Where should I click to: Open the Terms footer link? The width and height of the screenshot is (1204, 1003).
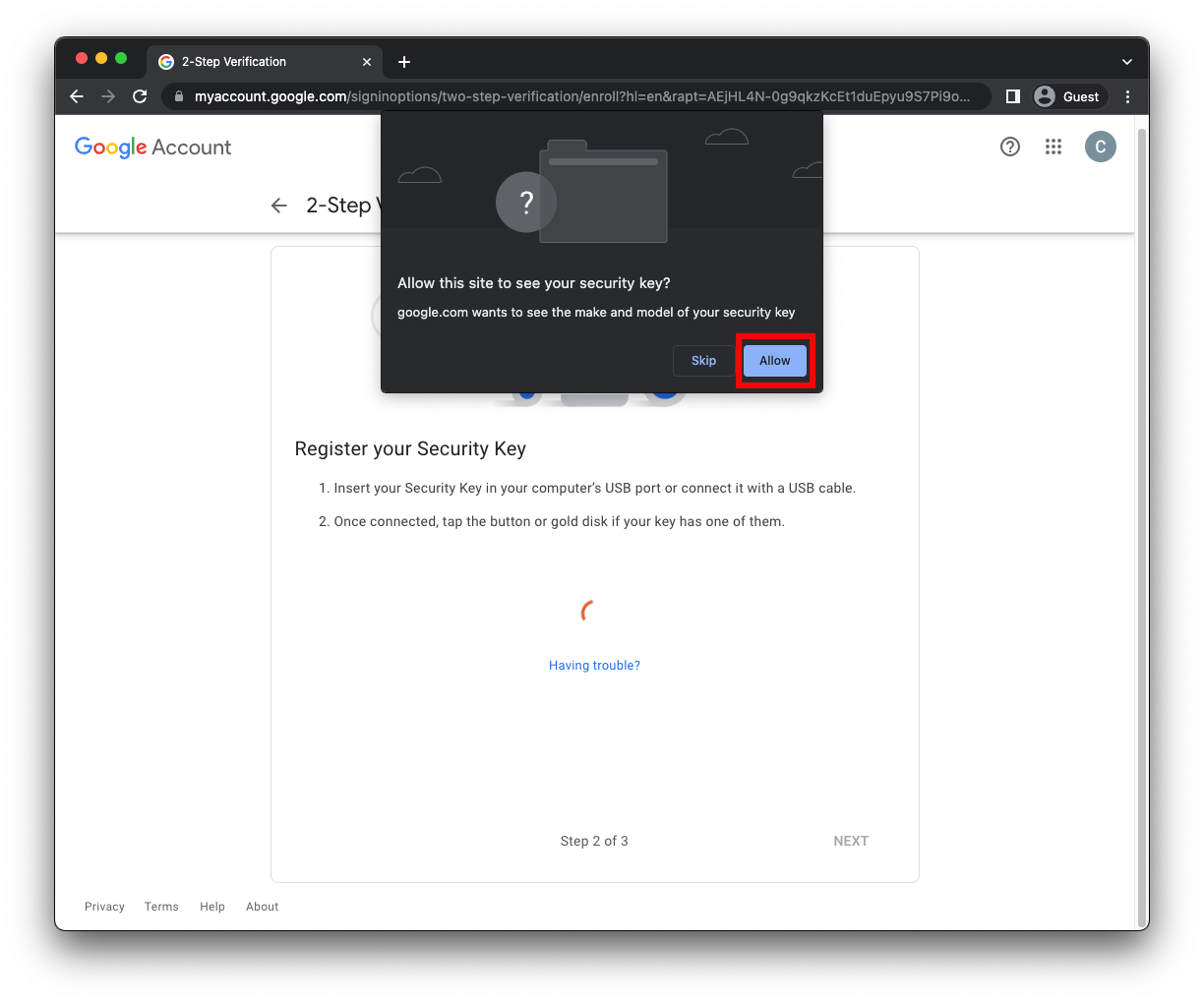(161, 907)
